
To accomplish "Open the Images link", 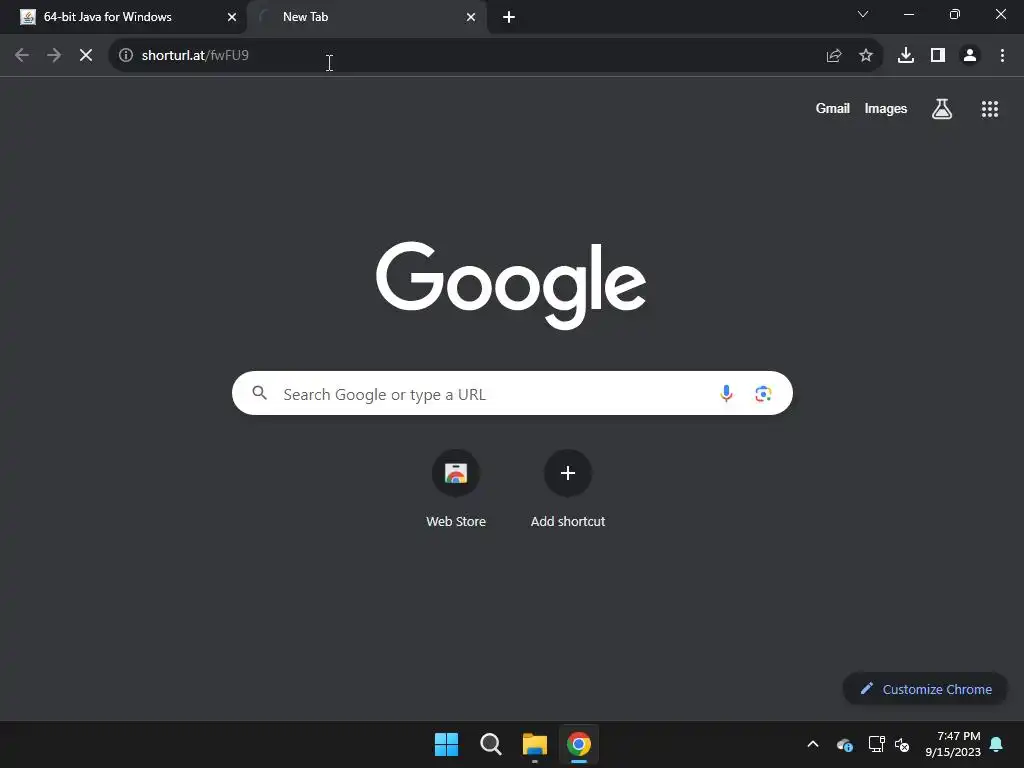I will coord(886,108).
